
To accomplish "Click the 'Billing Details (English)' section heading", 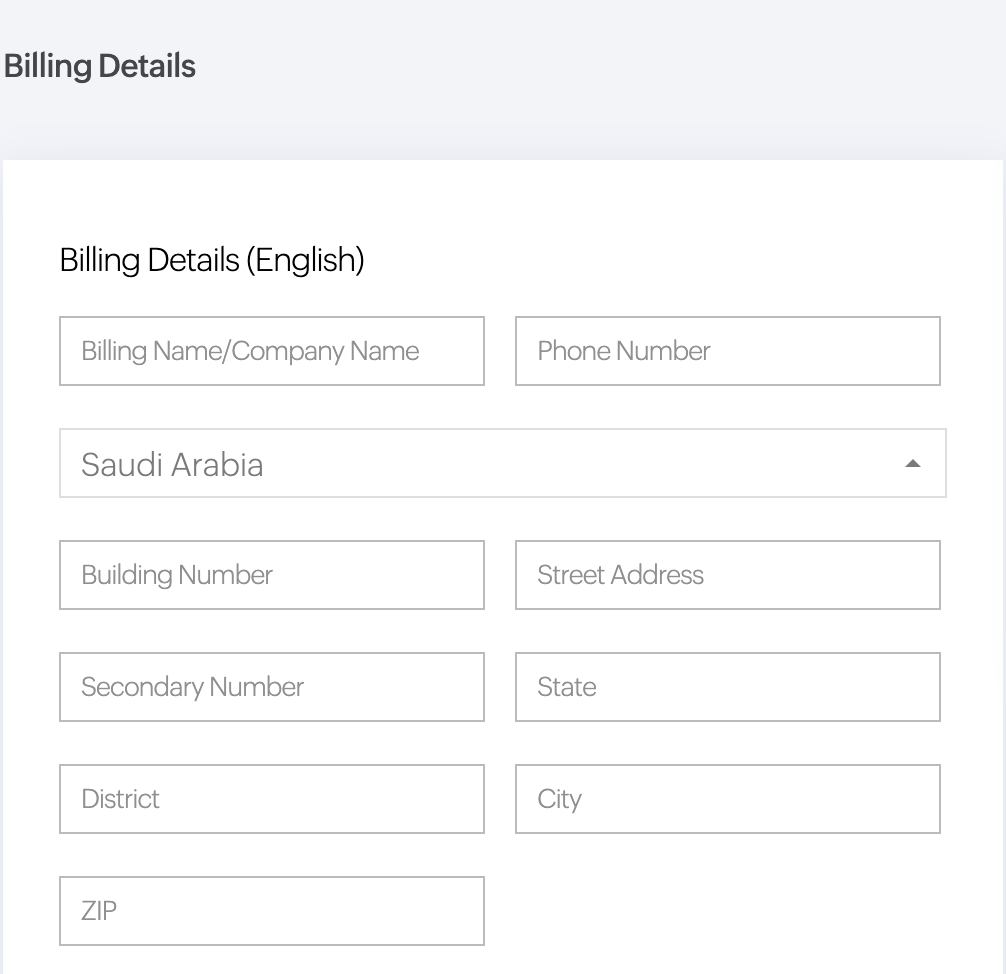I will pyautogui.click(x=212, y=260).
